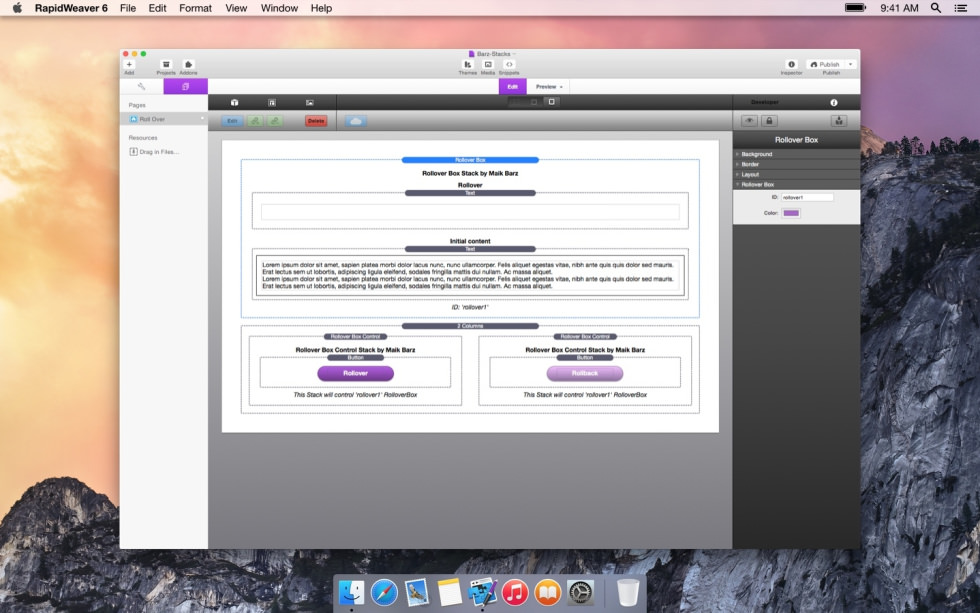Click the first green link button

point(255,121)
